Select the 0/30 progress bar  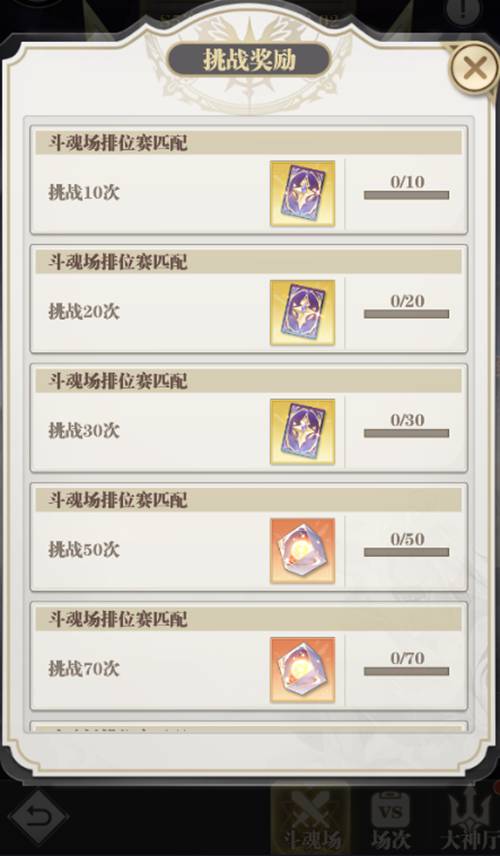(x=407, y=433)
